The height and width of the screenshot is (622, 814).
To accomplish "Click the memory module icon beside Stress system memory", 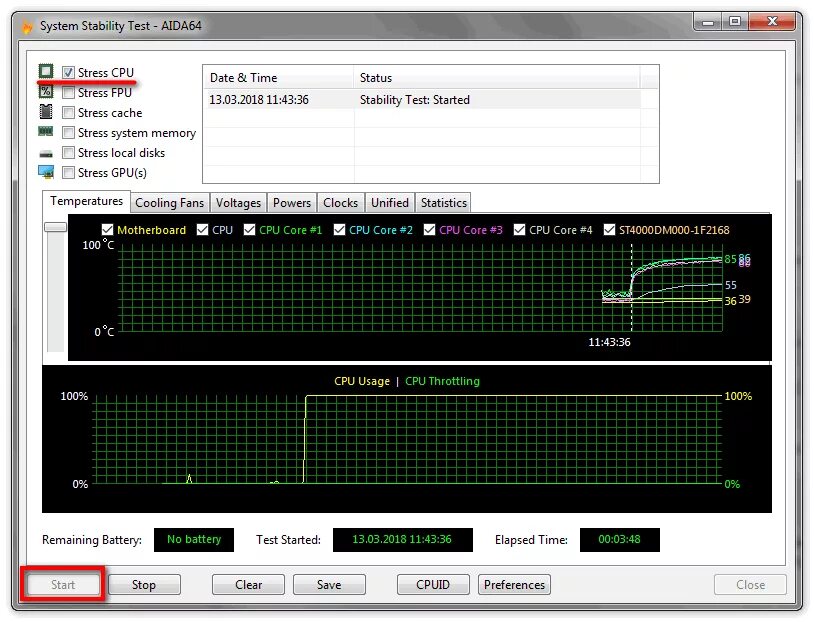I will click(45, 132).
